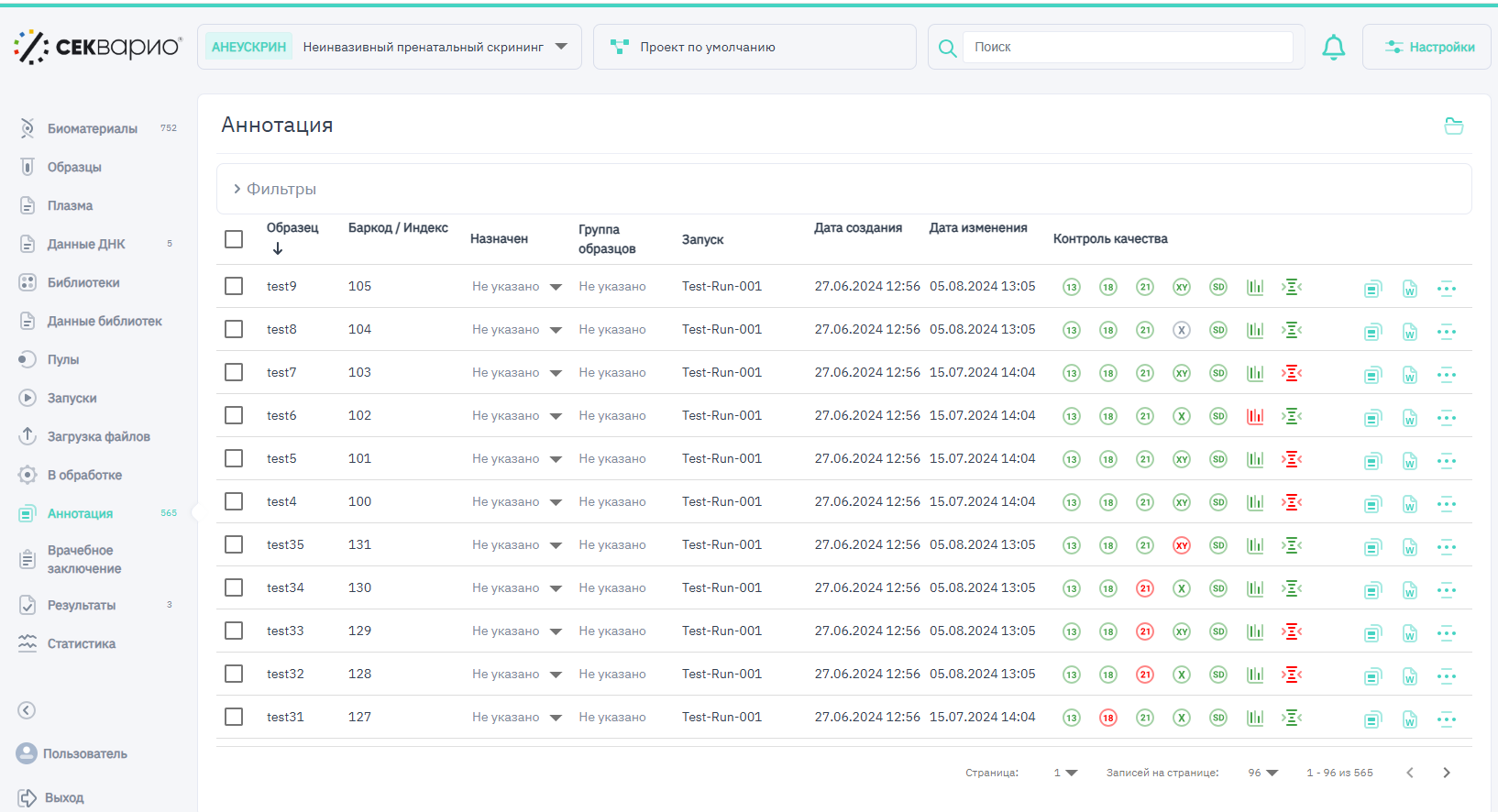Click the Поиск search field

click(x=1127, y=48)
